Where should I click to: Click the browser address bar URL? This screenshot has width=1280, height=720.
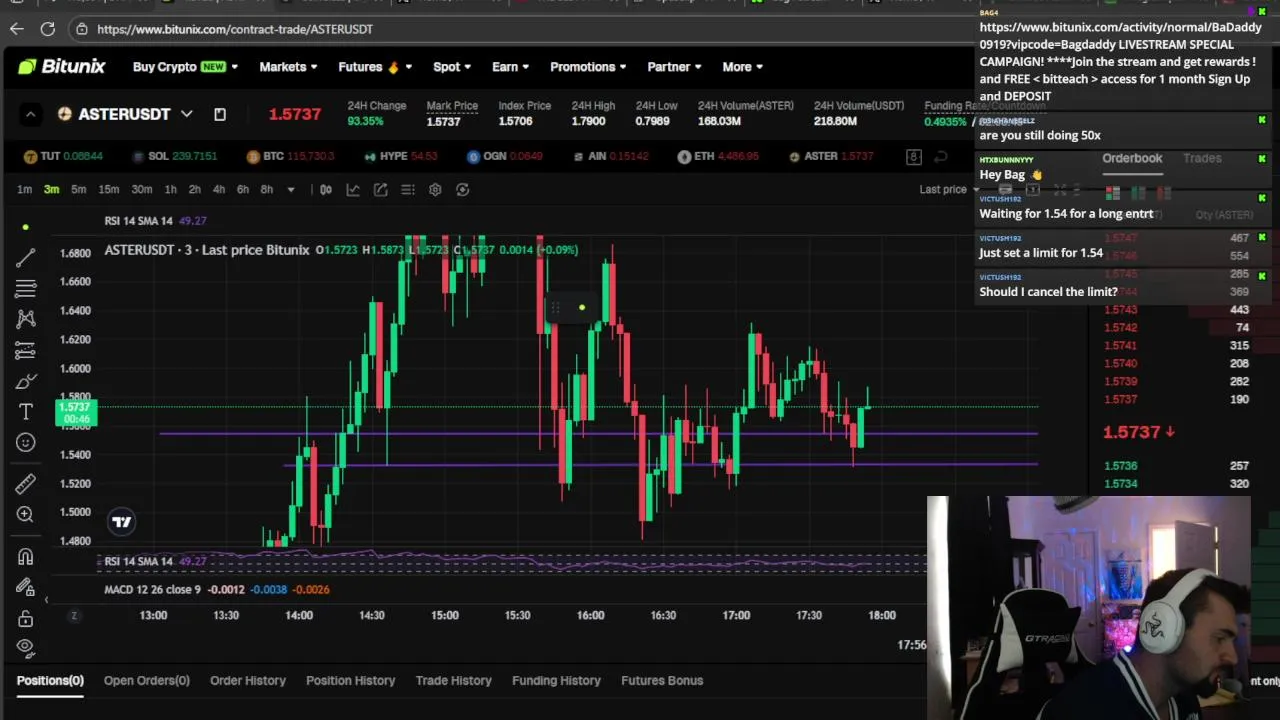click(x=235, y=29)
